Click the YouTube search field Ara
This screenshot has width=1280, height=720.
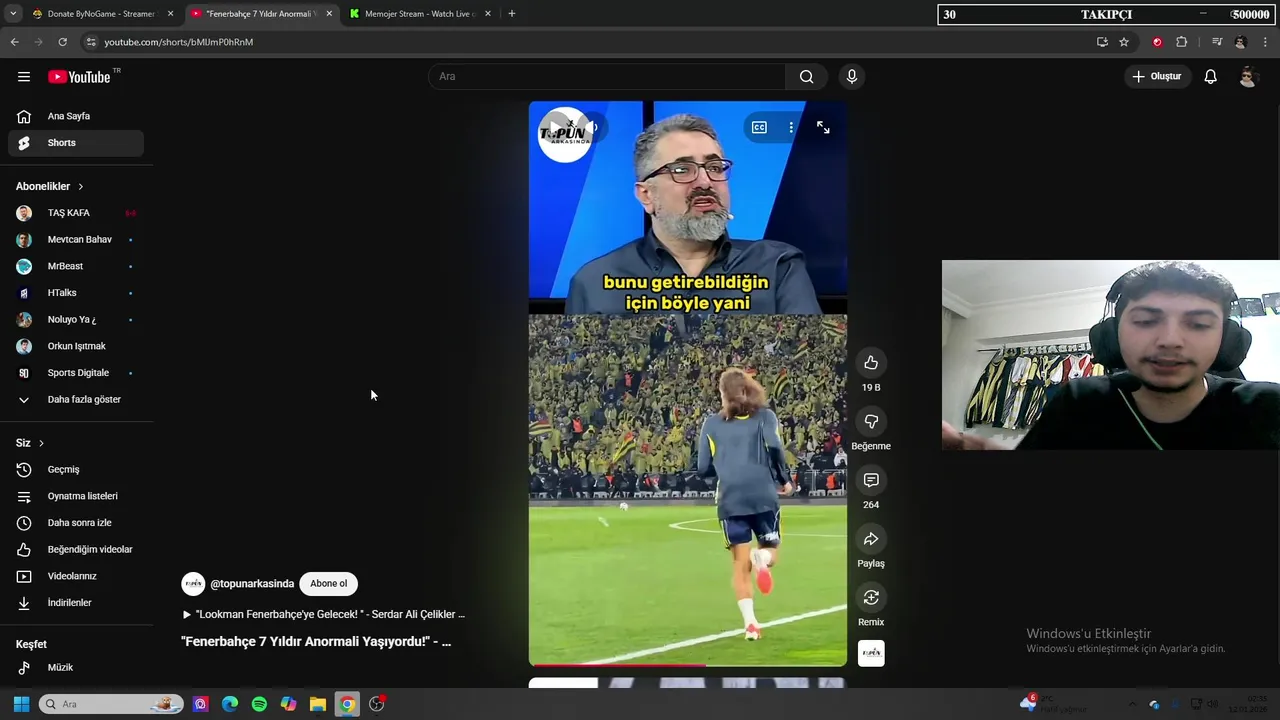coord(607,77)
